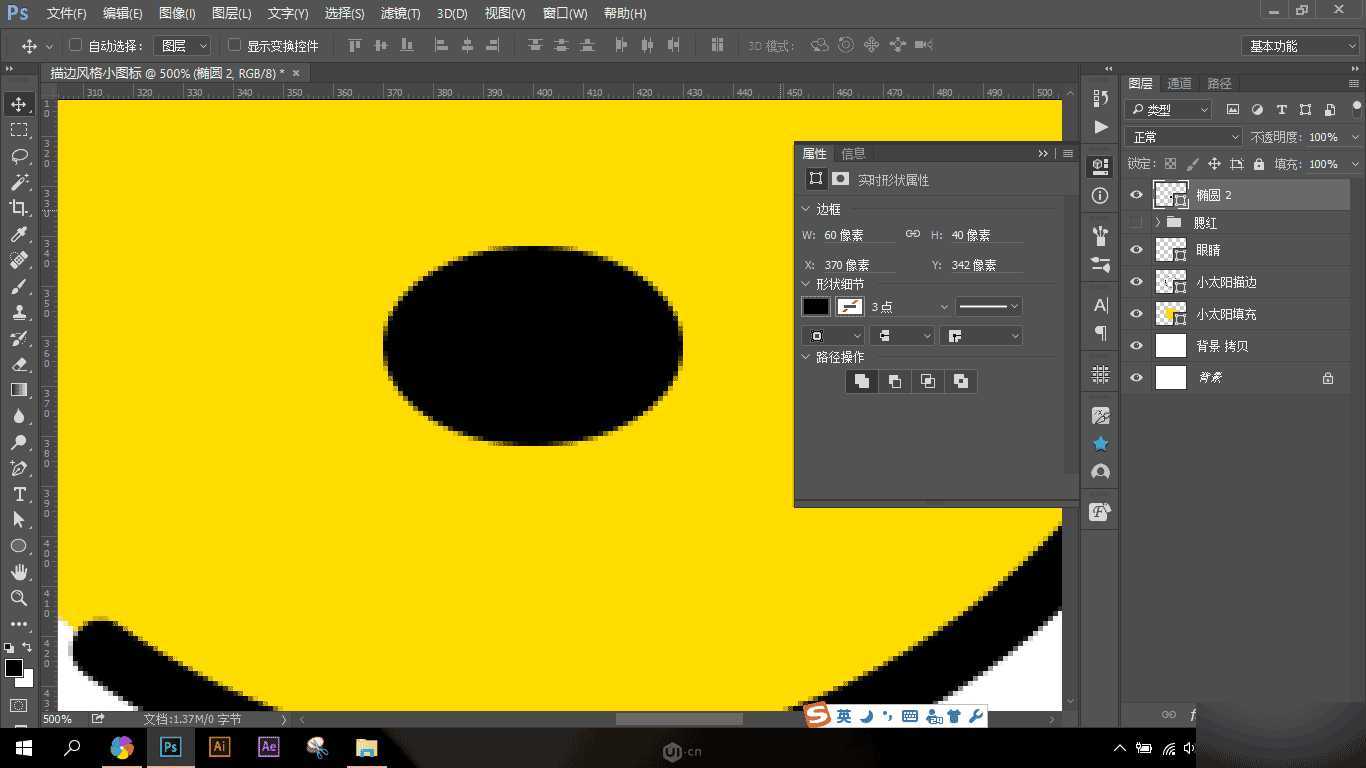Hide the 眼睛 layer
The width and height of the screenshot is (1366, 768).
point(1136,249)
